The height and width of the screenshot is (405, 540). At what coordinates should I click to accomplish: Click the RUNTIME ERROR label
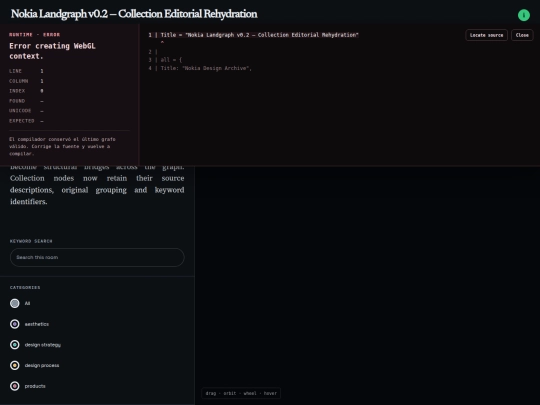click(34, 34)
